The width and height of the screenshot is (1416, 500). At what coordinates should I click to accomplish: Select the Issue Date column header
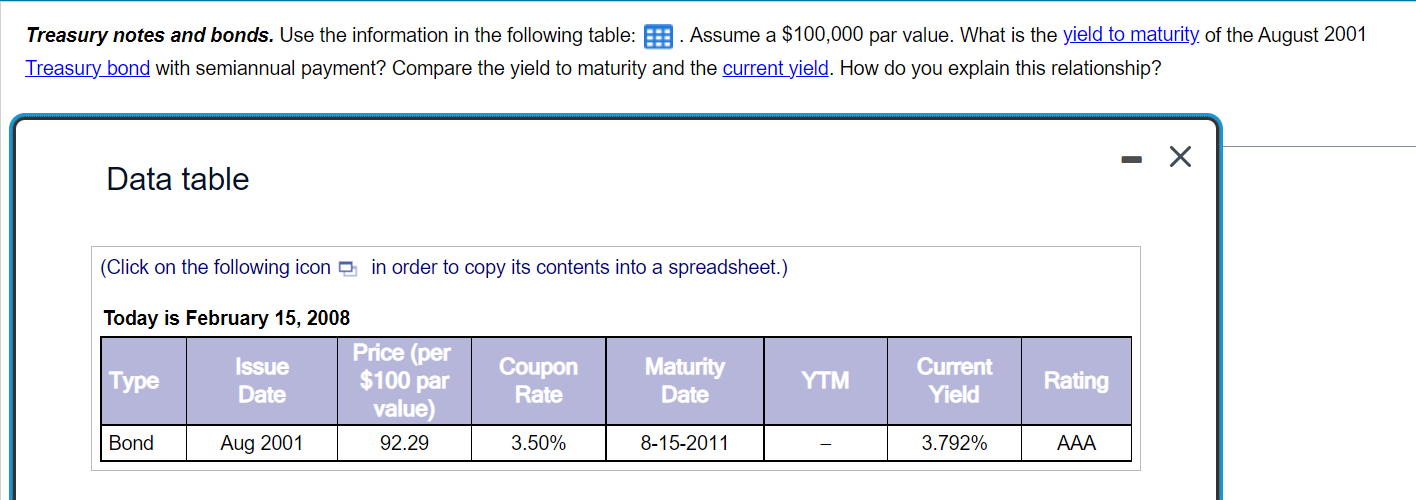(262, 381)
